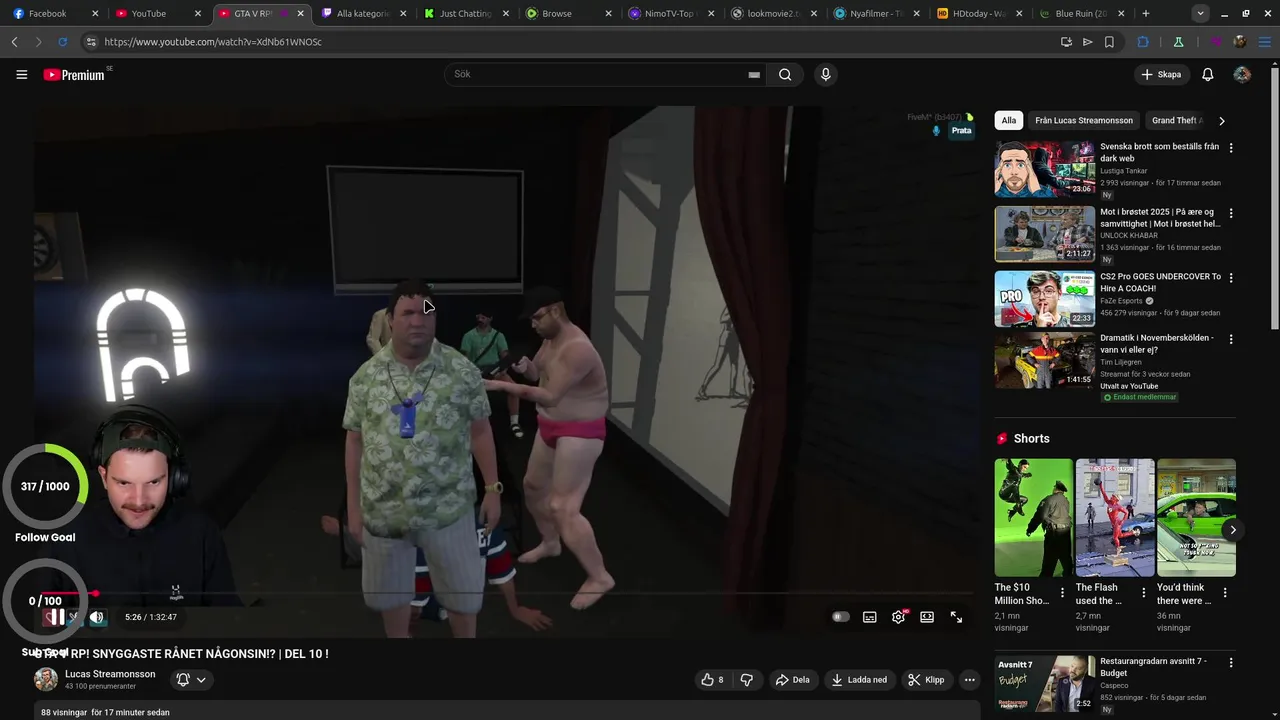Open Lucas Streamonsson channel avatar
Image resolution: width=1280 pixels, height=720 pixels.
click(46, 680)
